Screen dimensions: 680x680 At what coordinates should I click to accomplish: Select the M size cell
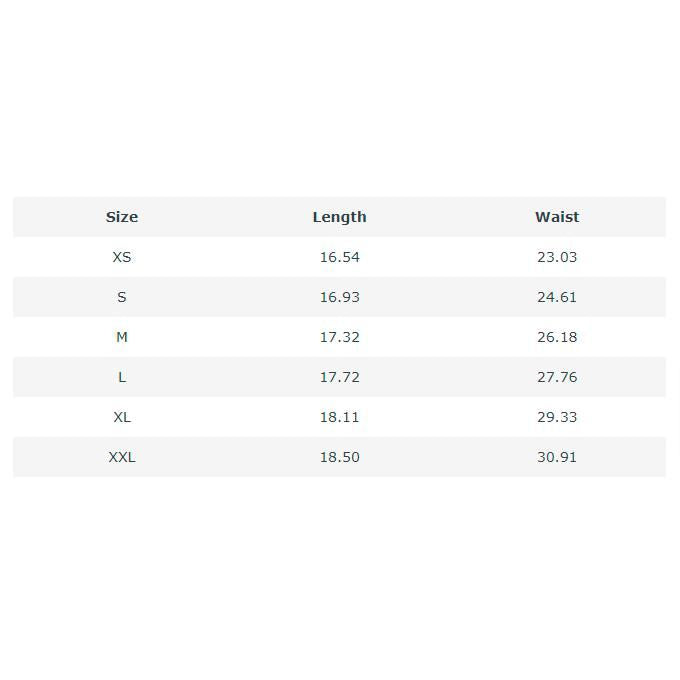[122, 337]
